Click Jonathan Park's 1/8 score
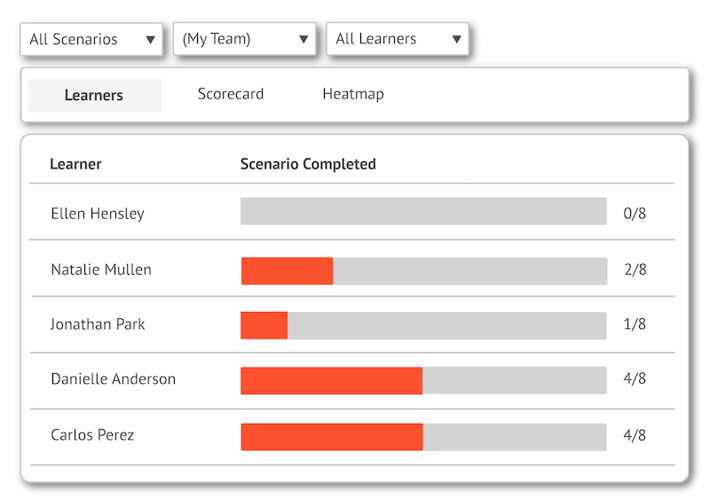This screenshot has width=710, height=499. coord(634,325)
